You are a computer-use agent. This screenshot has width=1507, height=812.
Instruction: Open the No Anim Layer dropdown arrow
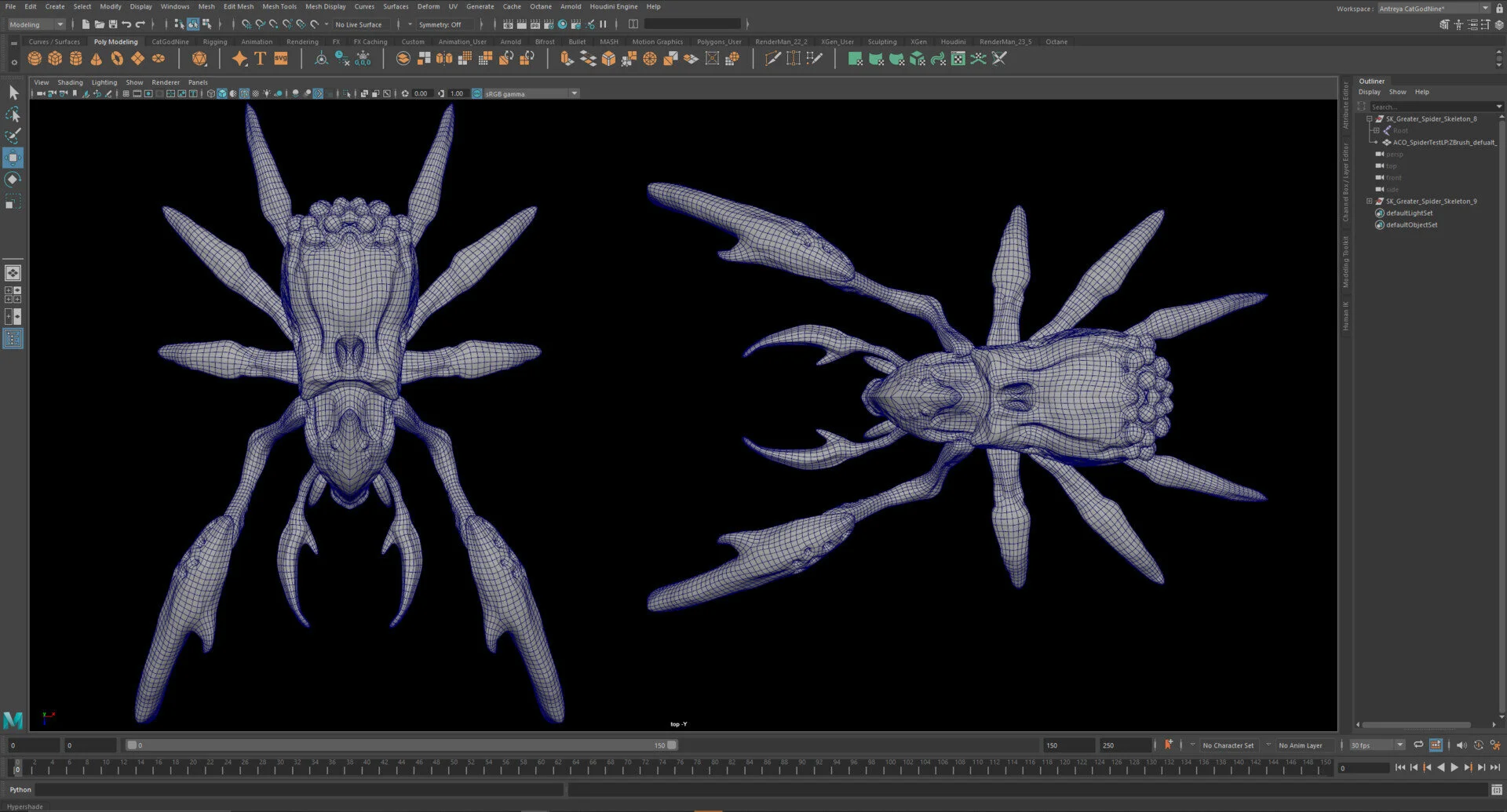point(1268,745)
